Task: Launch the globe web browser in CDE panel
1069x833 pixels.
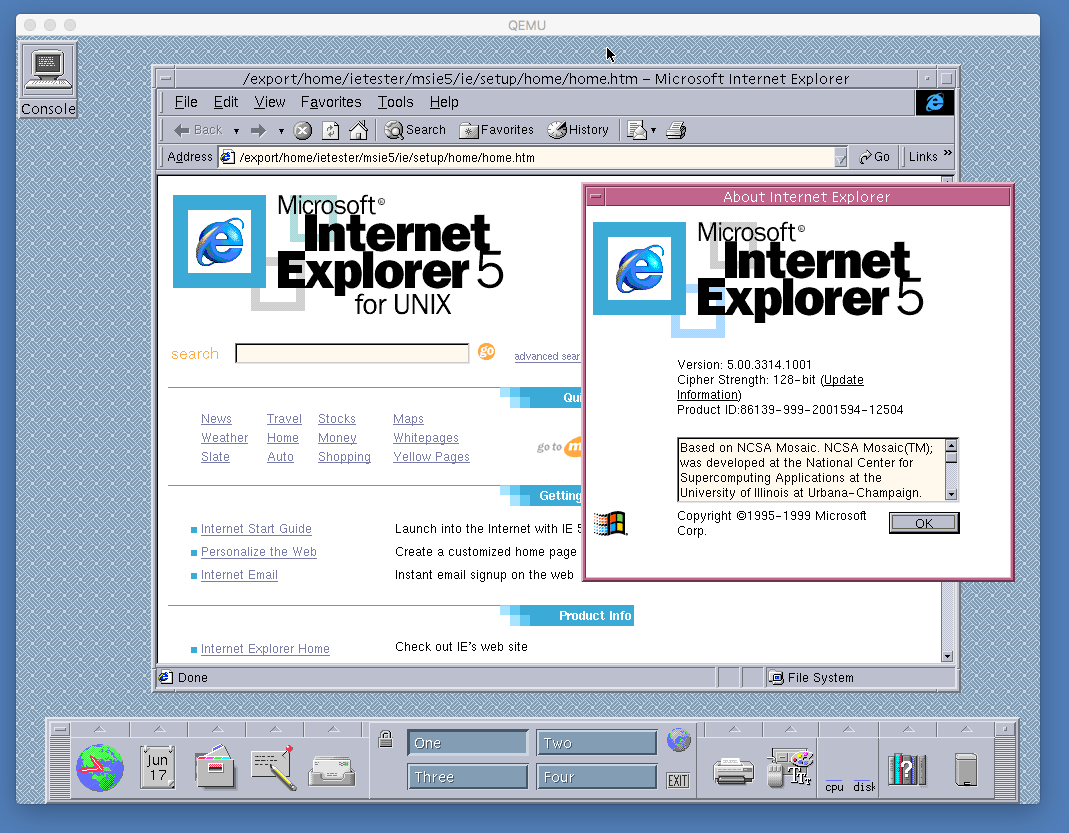Action: tap(100, 768)
